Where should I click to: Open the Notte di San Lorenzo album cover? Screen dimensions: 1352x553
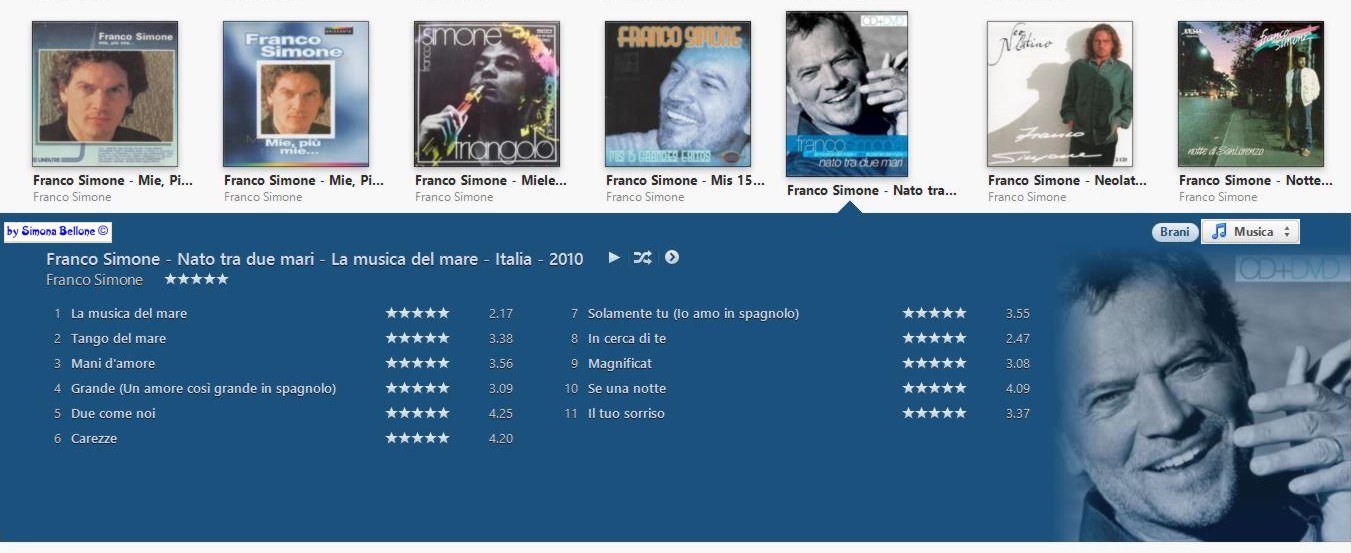tap(1251, 94)
